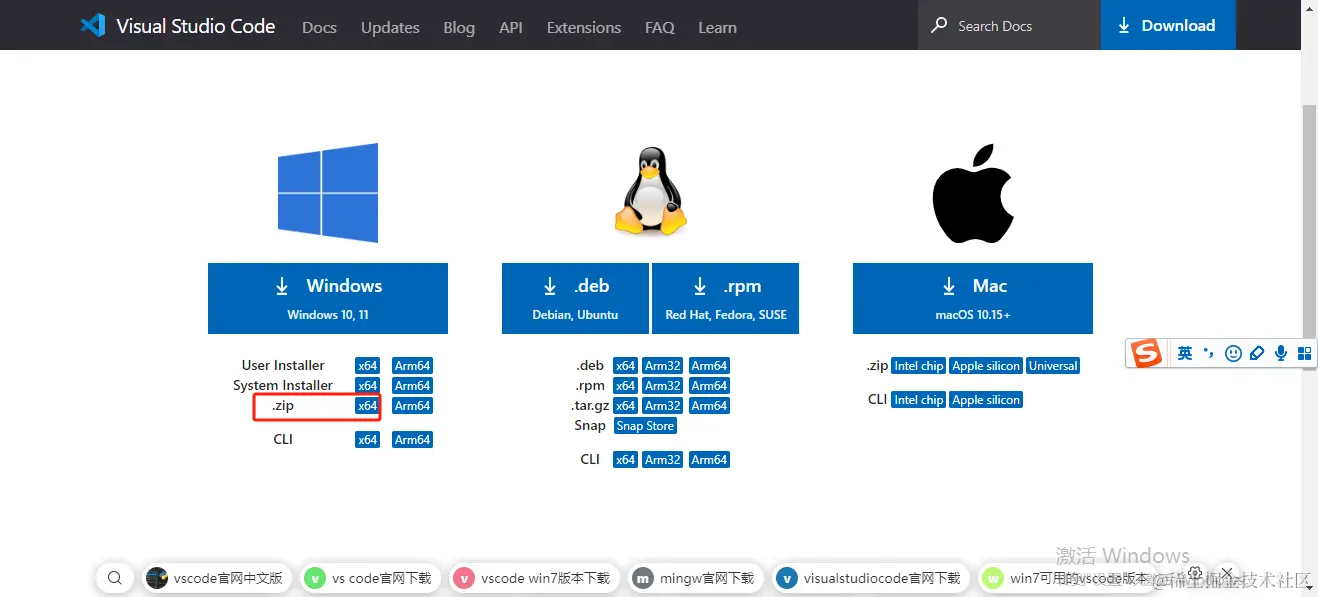The width and height of the screenshot is (1318, 597).
Task: Click the Sogou skin eraser icon
Action: [x=1257, y=353]
